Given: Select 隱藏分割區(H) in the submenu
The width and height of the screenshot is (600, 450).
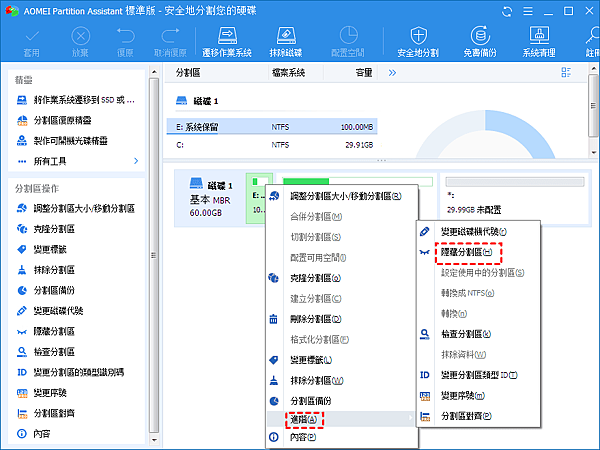Looking at the screenshot, I should pyautogui.click(x=478, y=252).
